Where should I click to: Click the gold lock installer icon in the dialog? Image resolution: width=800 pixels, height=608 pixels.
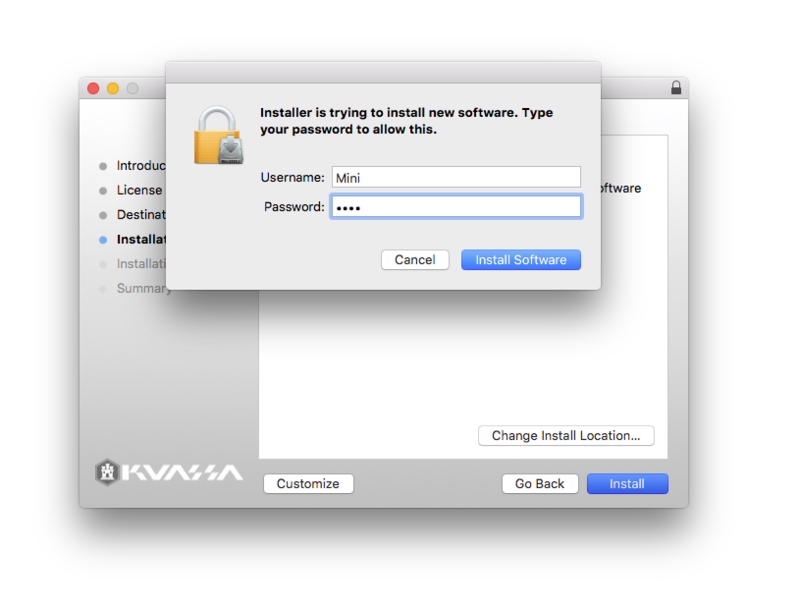point(218,135)
